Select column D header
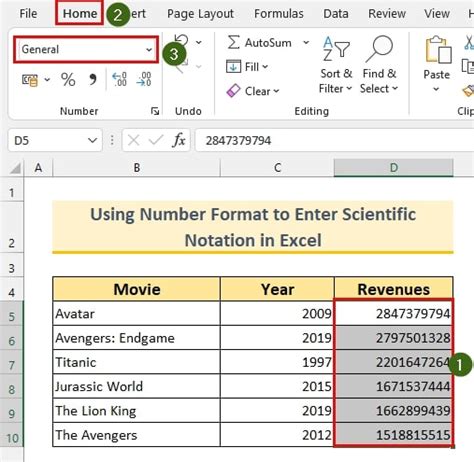 (394, 168)
